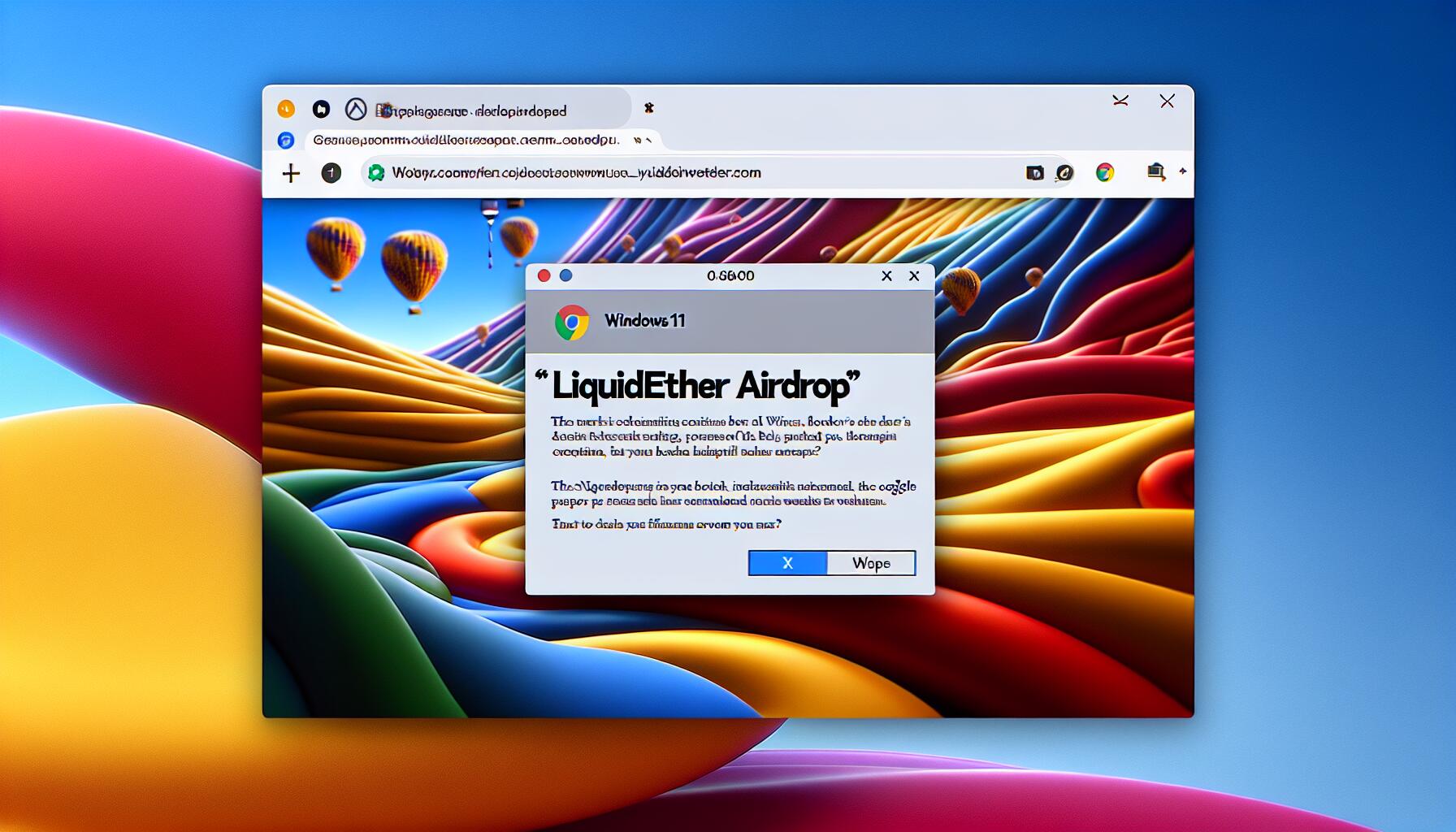The width and height of the screenshot is (1456, 832).
Task: Click the black circular icon beside the orange one
Action: tap(321, 109)
